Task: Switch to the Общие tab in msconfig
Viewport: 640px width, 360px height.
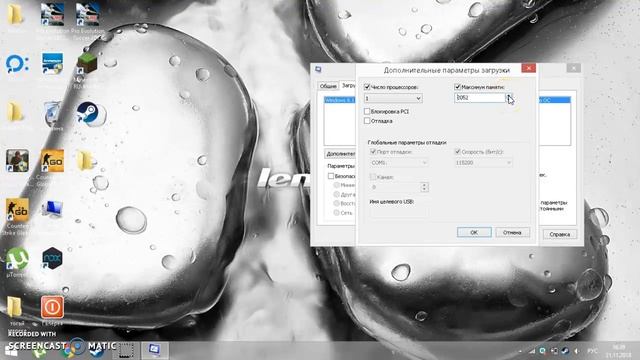Action: tap(328, 86)
